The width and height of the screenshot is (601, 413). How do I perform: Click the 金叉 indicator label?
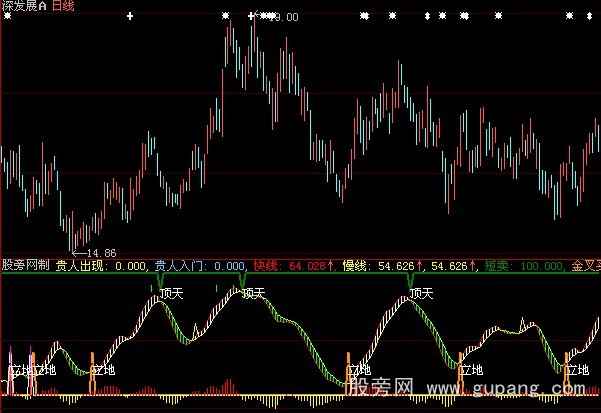pyautogui.click(x=586, y=266)
